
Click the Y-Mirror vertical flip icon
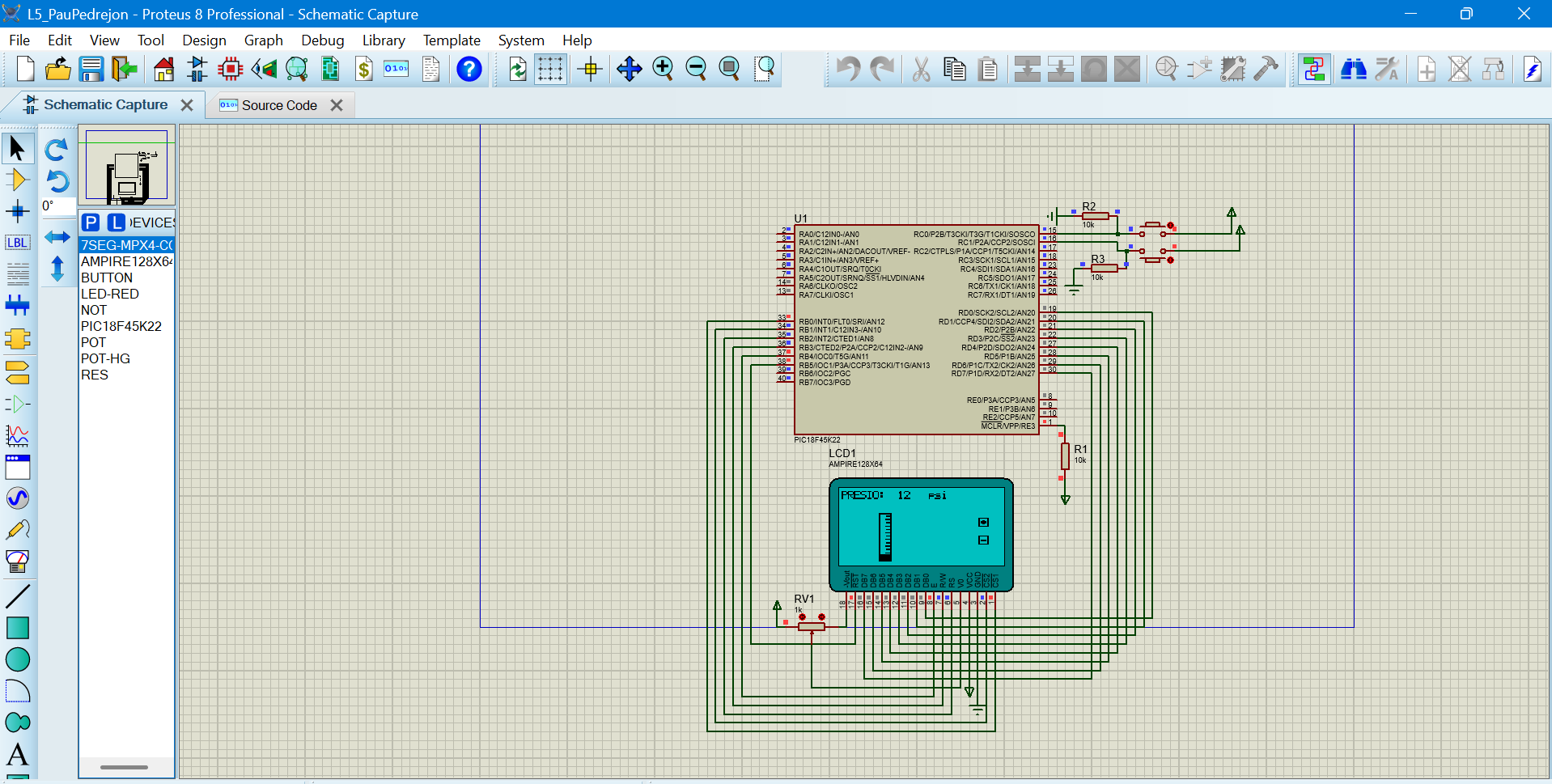[57, 269]
